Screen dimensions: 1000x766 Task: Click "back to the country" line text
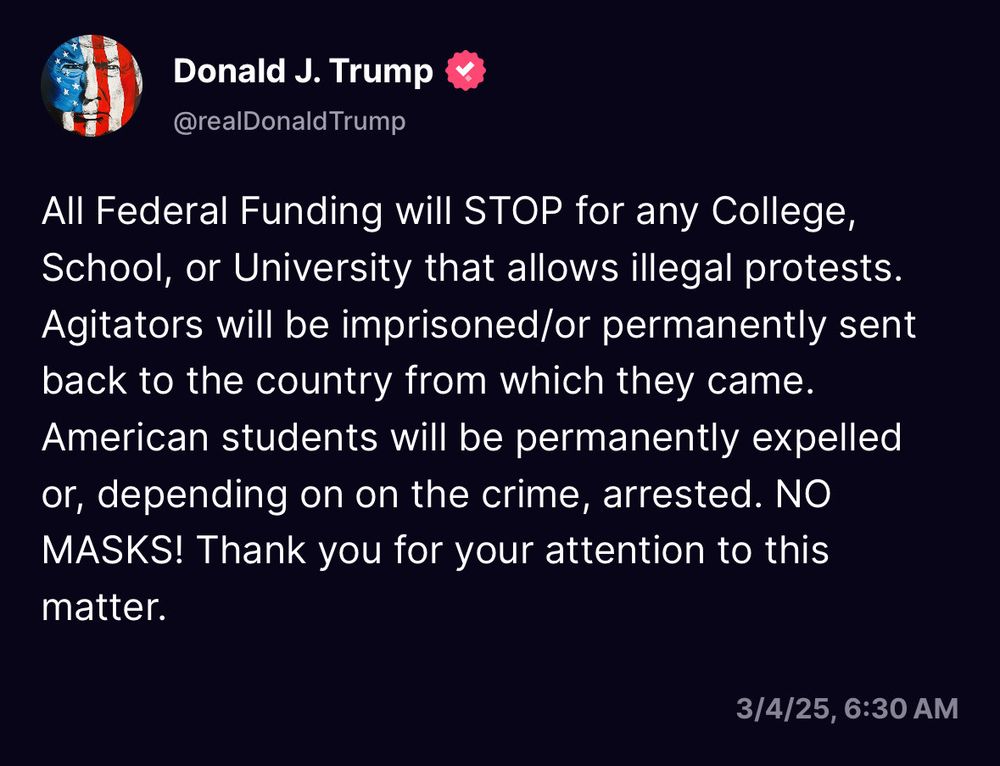coord(217,381)
